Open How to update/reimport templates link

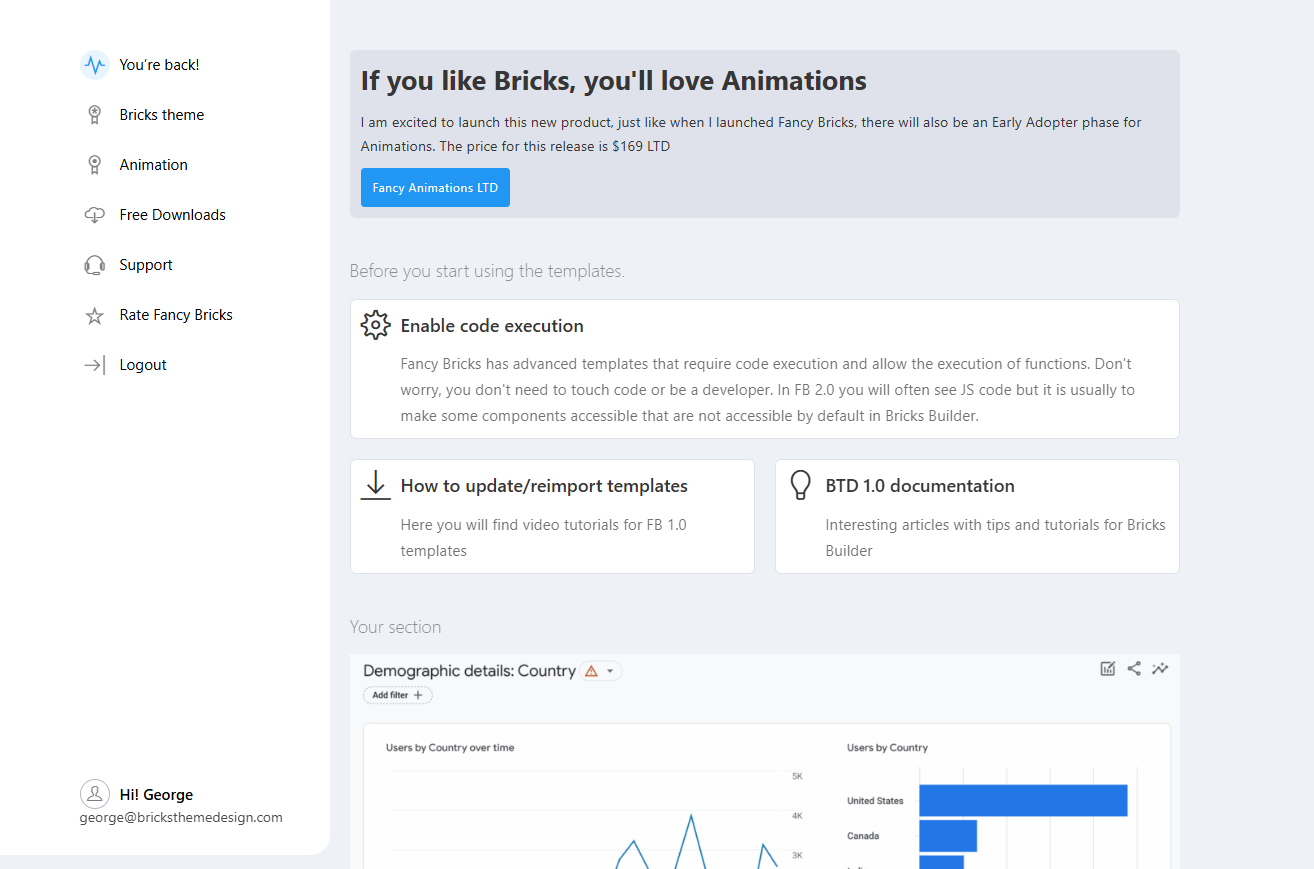[x=544, y=486]
